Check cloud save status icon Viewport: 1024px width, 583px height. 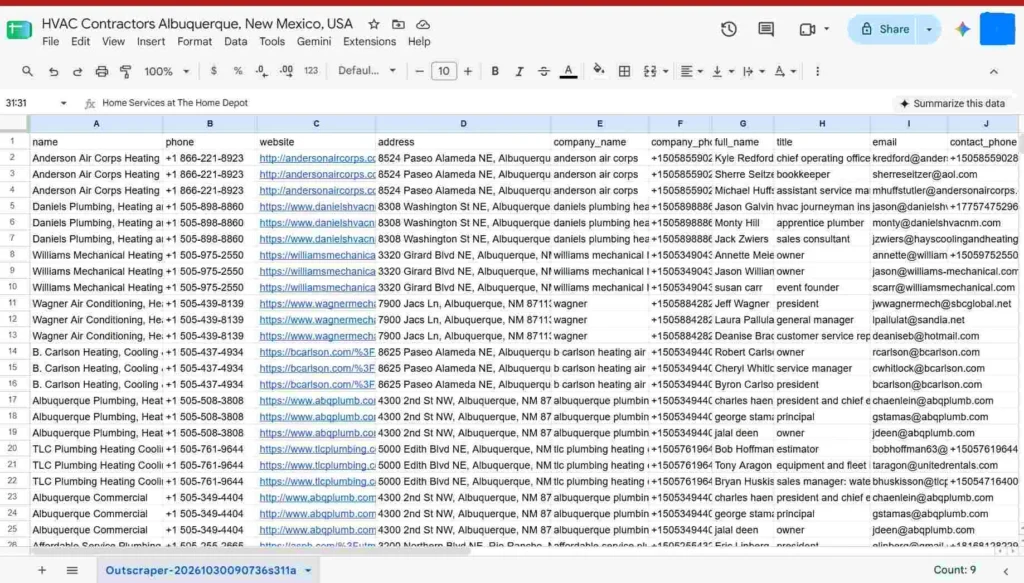(423, 24)
